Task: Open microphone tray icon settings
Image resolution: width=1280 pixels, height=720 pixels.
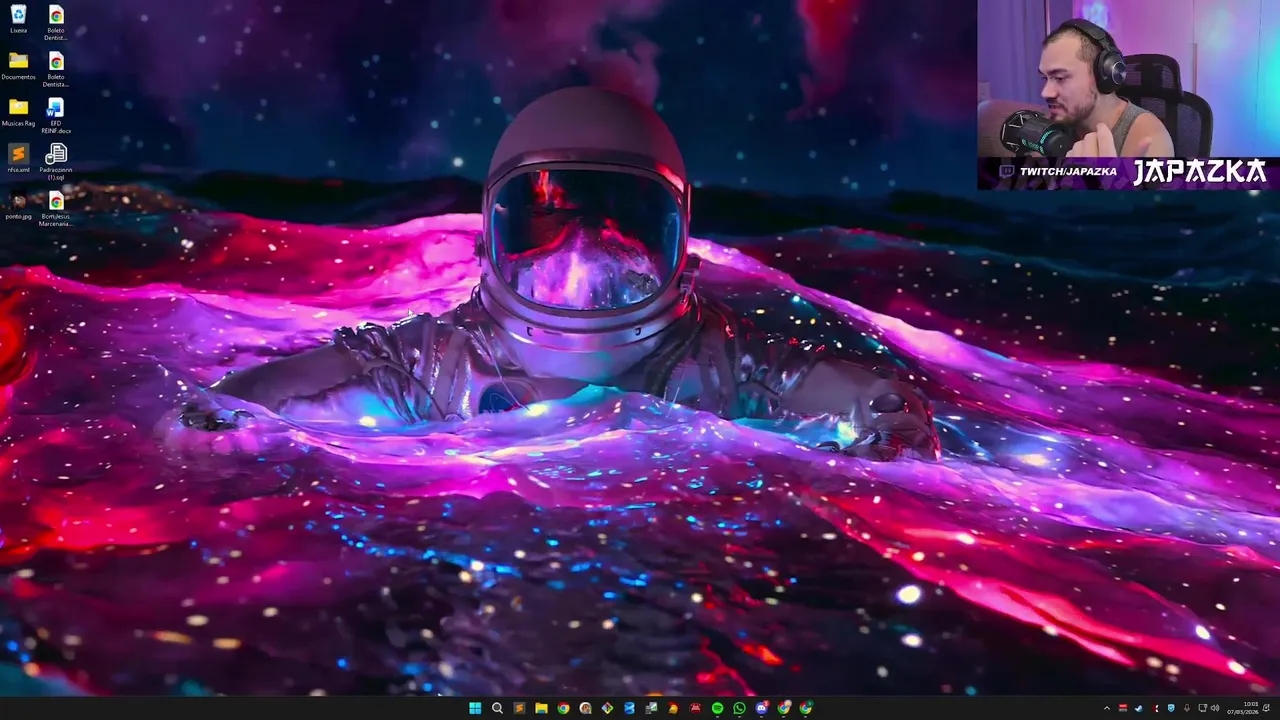Action: (x=1187, y=708)
